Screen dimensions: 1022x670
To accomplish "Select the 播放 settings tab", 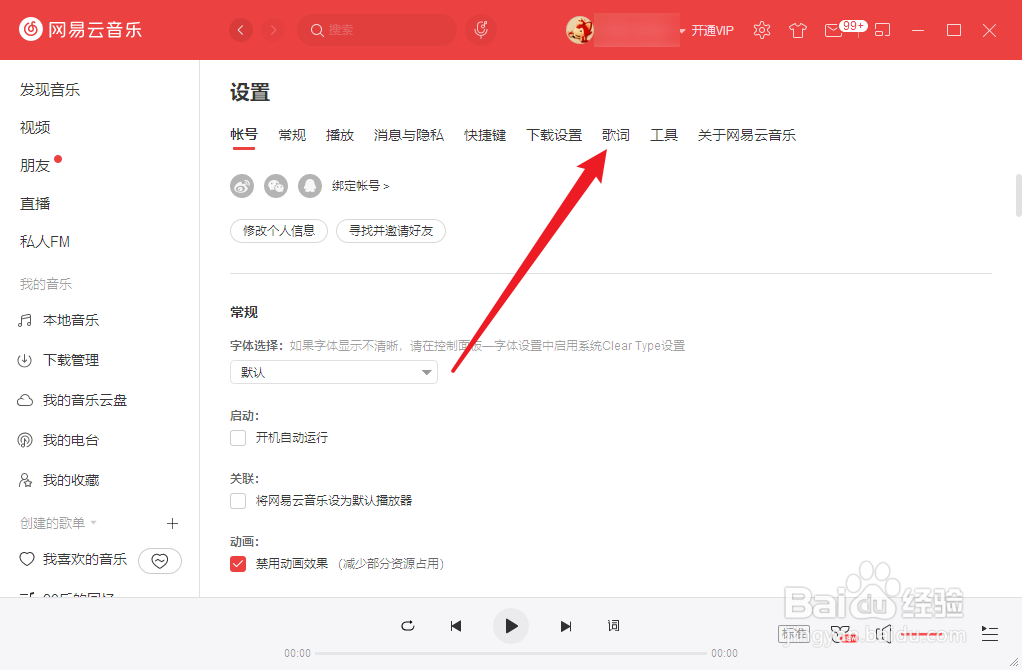I will click(x=340, y=135).
